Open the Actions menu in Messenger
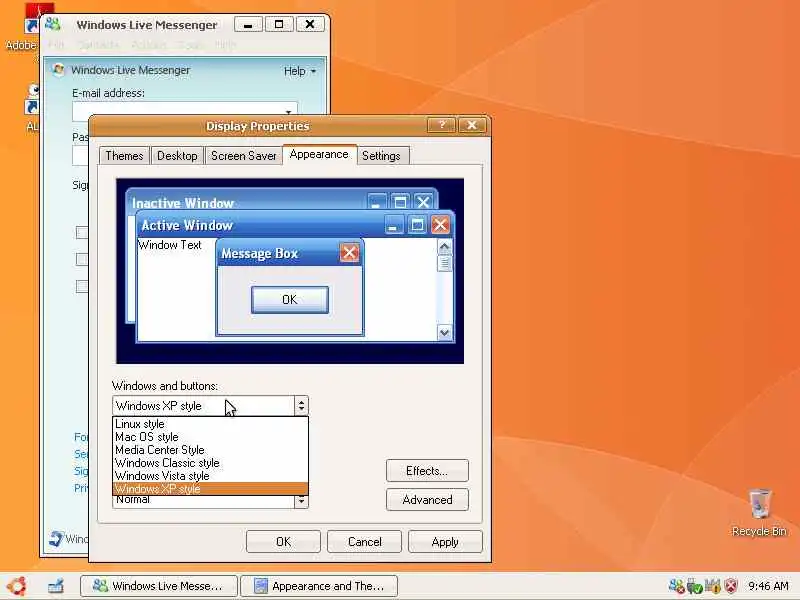800x600 pixels. tap(148, 44)
